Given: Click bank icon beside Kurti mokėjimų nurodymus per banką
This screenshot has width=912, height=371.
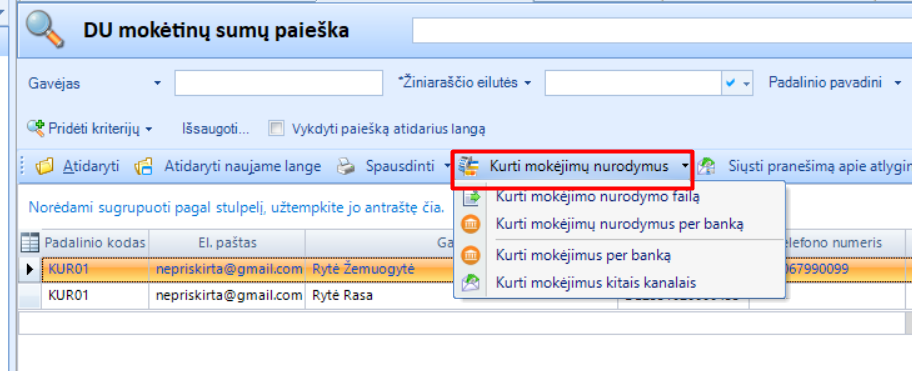Looking at the screenshot, I should coord(471,224).
